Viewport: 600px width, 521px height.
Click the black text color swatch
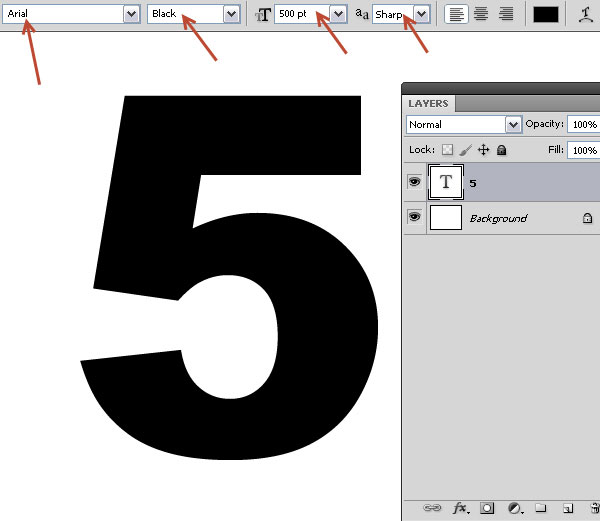[546, 15]
